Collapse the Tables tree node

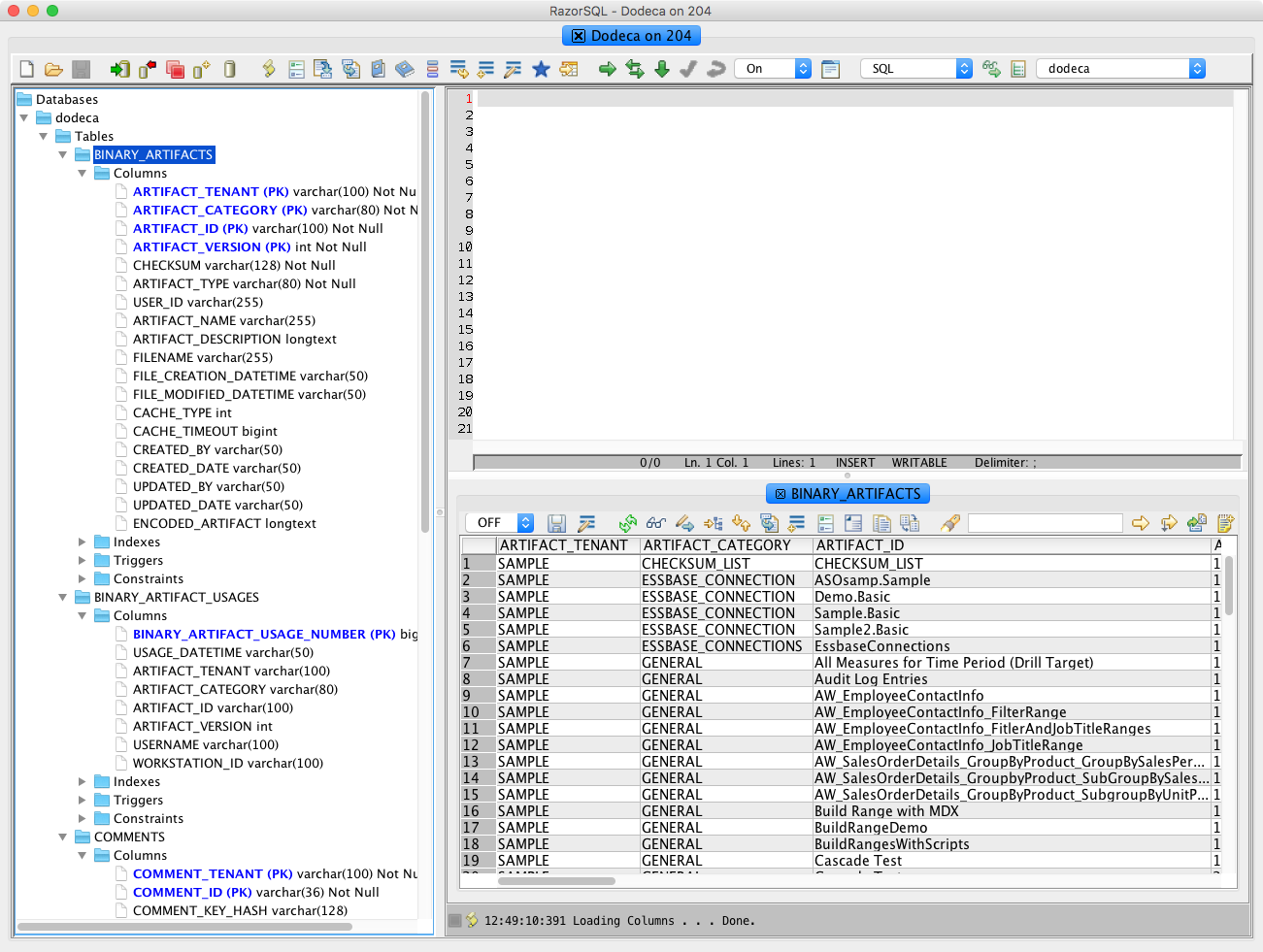[x=44, y=137]
